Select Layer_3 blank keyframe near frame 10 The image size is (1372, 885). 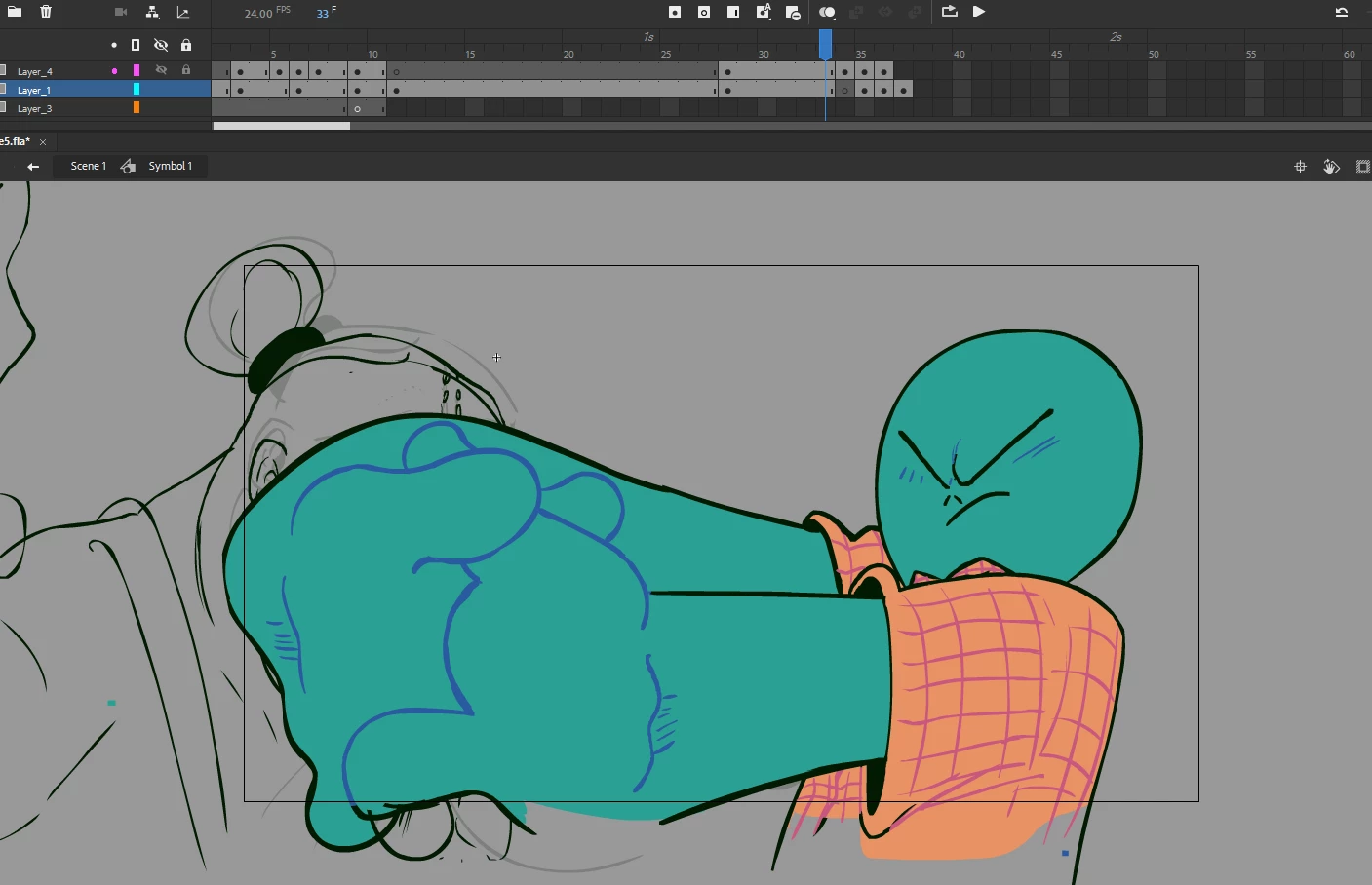(358, 108)
